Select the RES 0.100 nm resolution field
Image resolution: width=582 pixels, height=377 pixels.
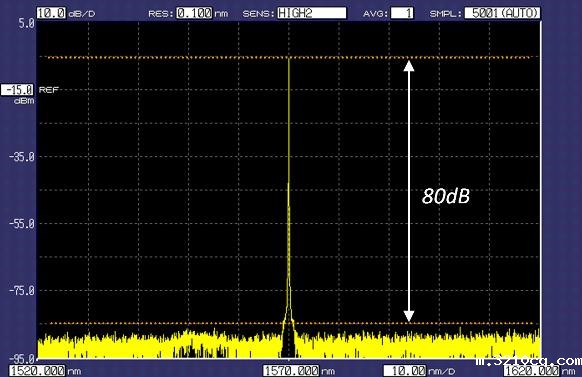point(194,13)
